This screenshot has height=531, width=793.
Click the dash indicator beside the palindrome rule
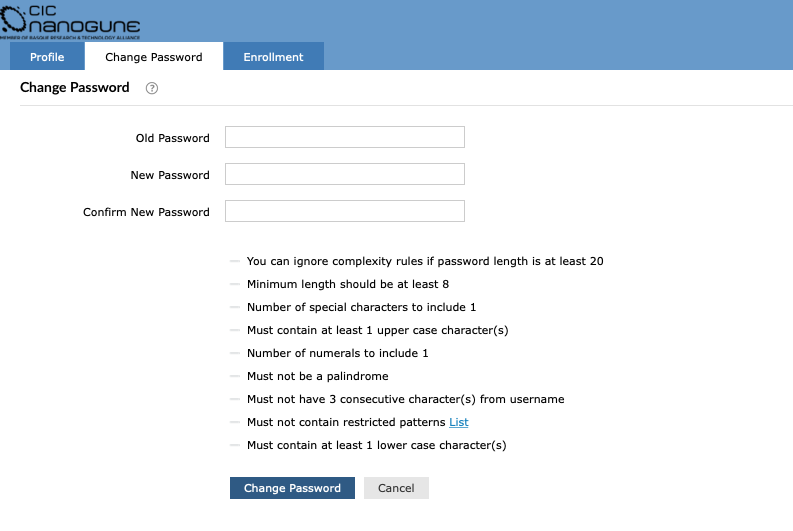pyautogui.click(x=236, y=376)
